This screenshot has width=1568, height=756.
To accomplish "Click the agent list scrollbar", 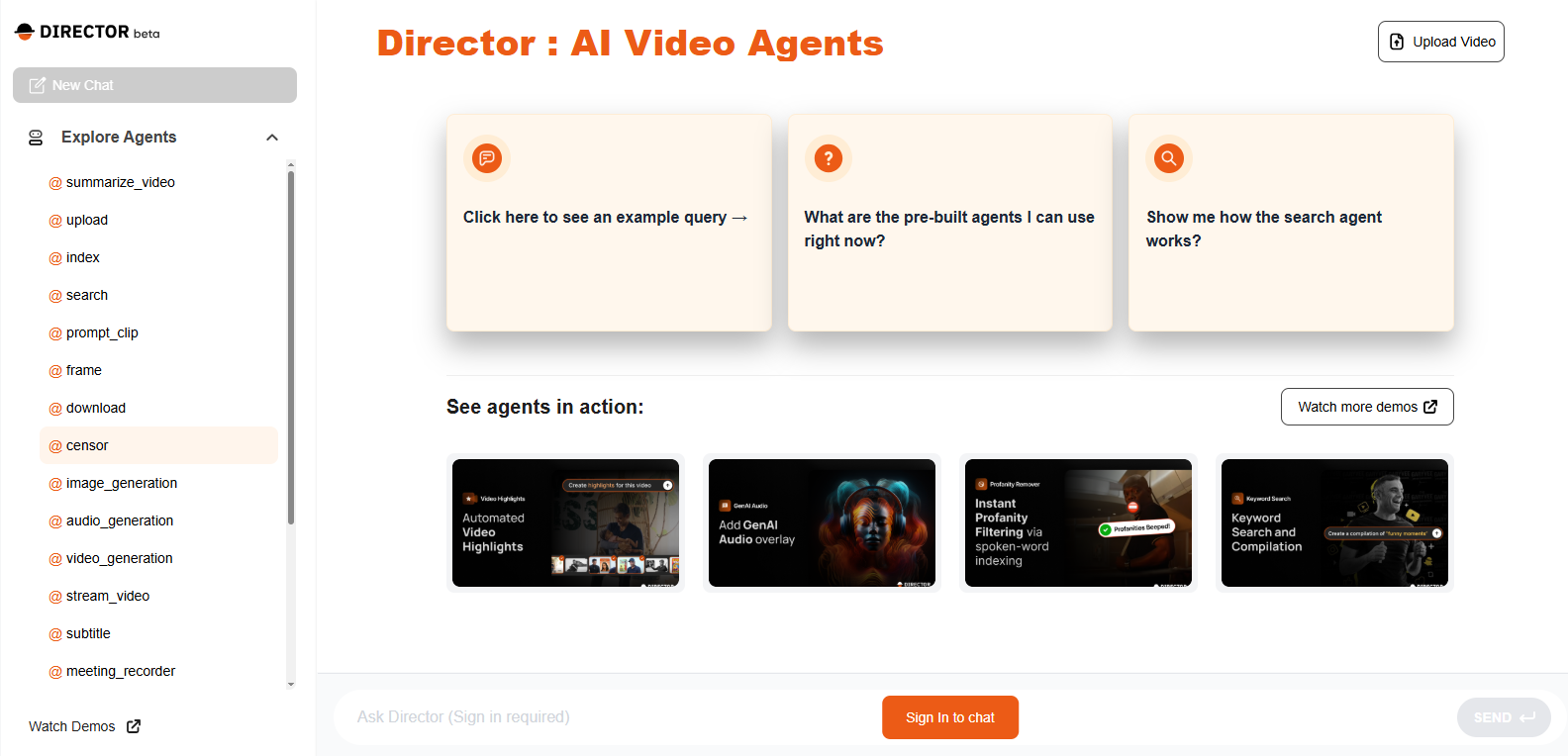I will (x=291, y=347).
